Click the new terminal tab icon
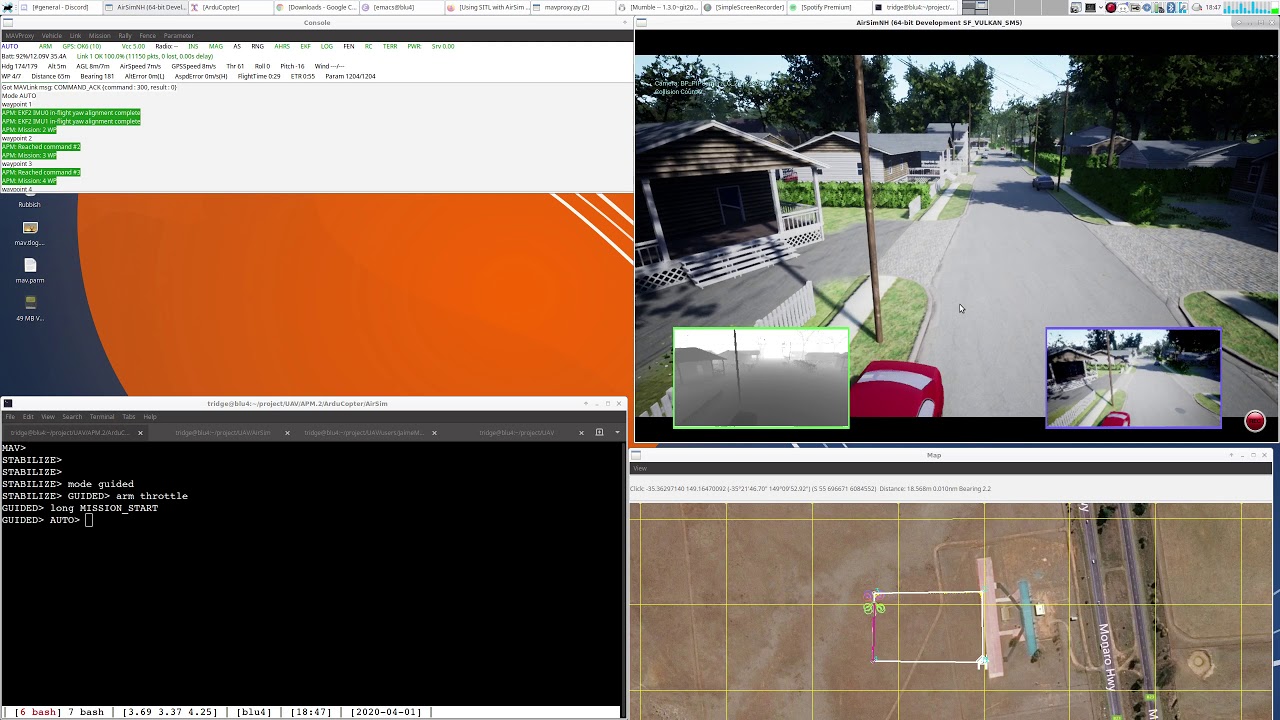Screen dimensions: 1280x720 click(x=599, y=433)
